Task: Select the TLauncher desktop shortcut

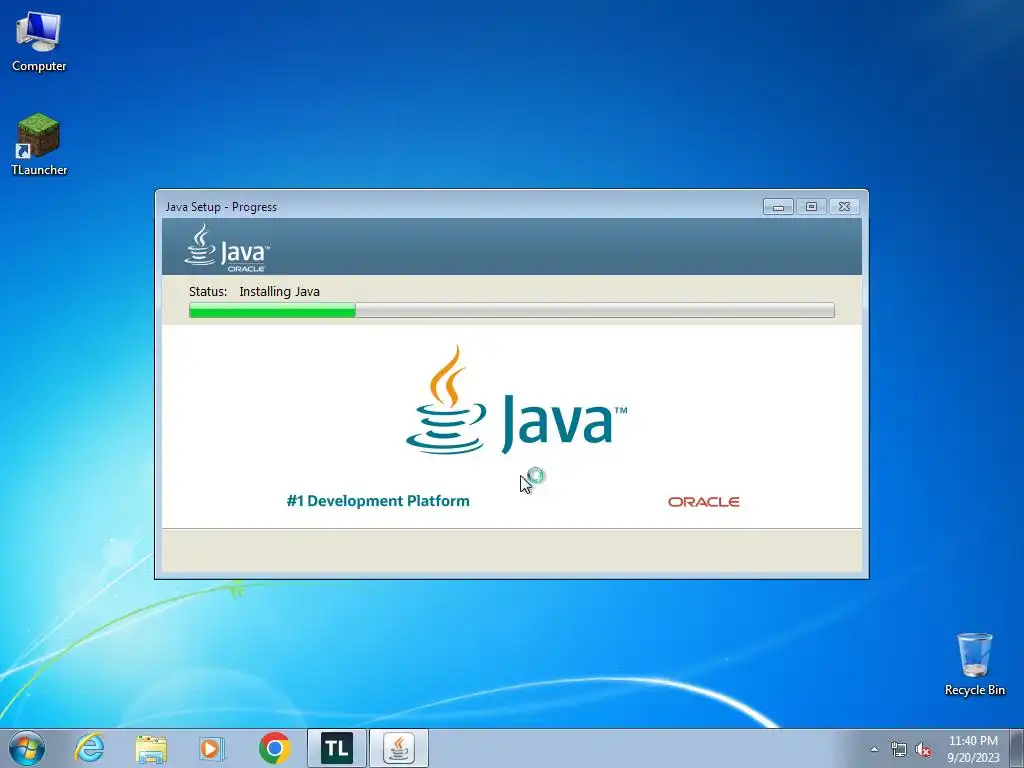Action: [39, 145]
